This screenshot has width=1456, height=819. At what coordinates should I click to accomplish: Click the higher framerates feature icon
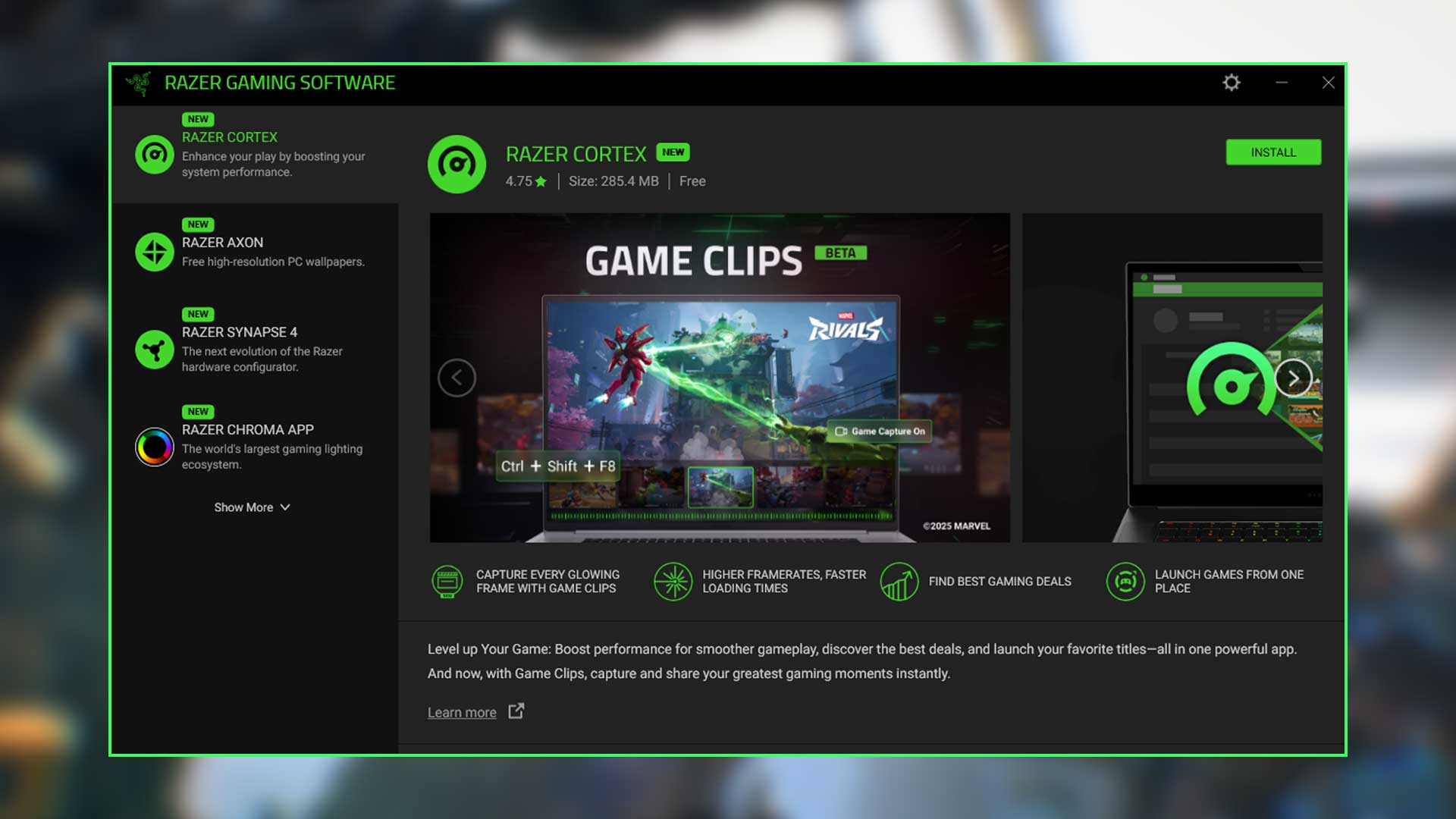(x=673, y=582)
